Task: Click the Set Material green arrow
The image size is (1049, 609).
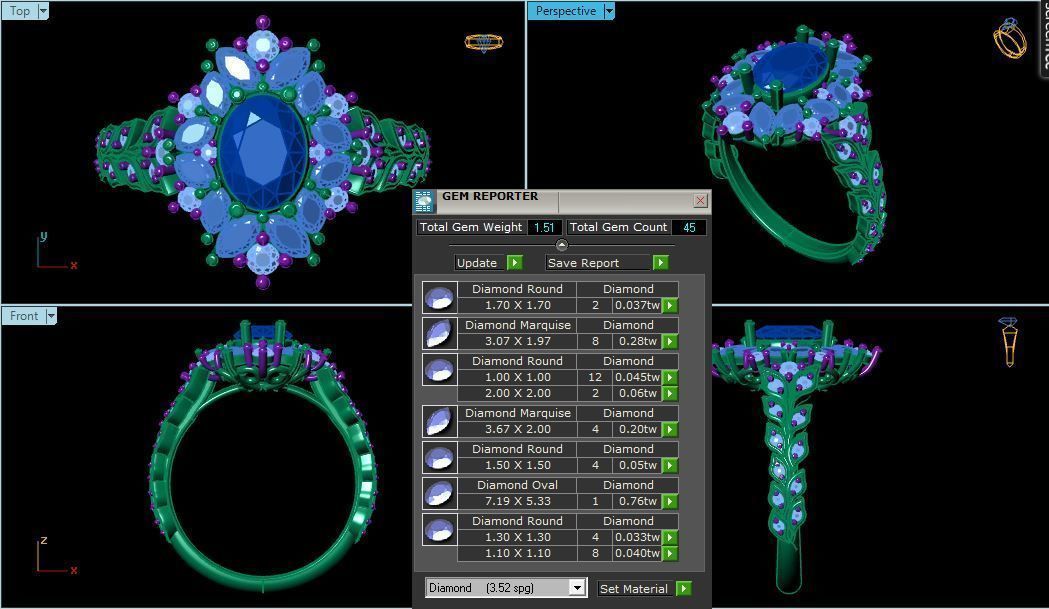Action: click(683, 589)
